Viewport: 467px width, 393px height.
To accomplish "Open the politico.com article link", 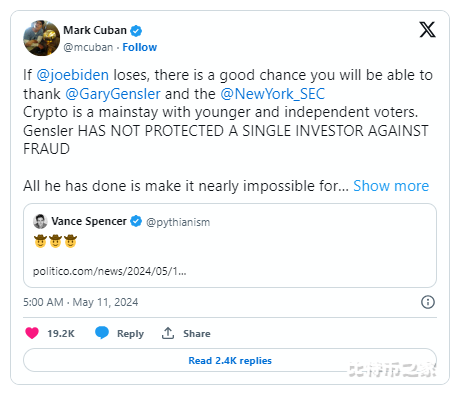I will pyautogui.click(x=110, y=271).
